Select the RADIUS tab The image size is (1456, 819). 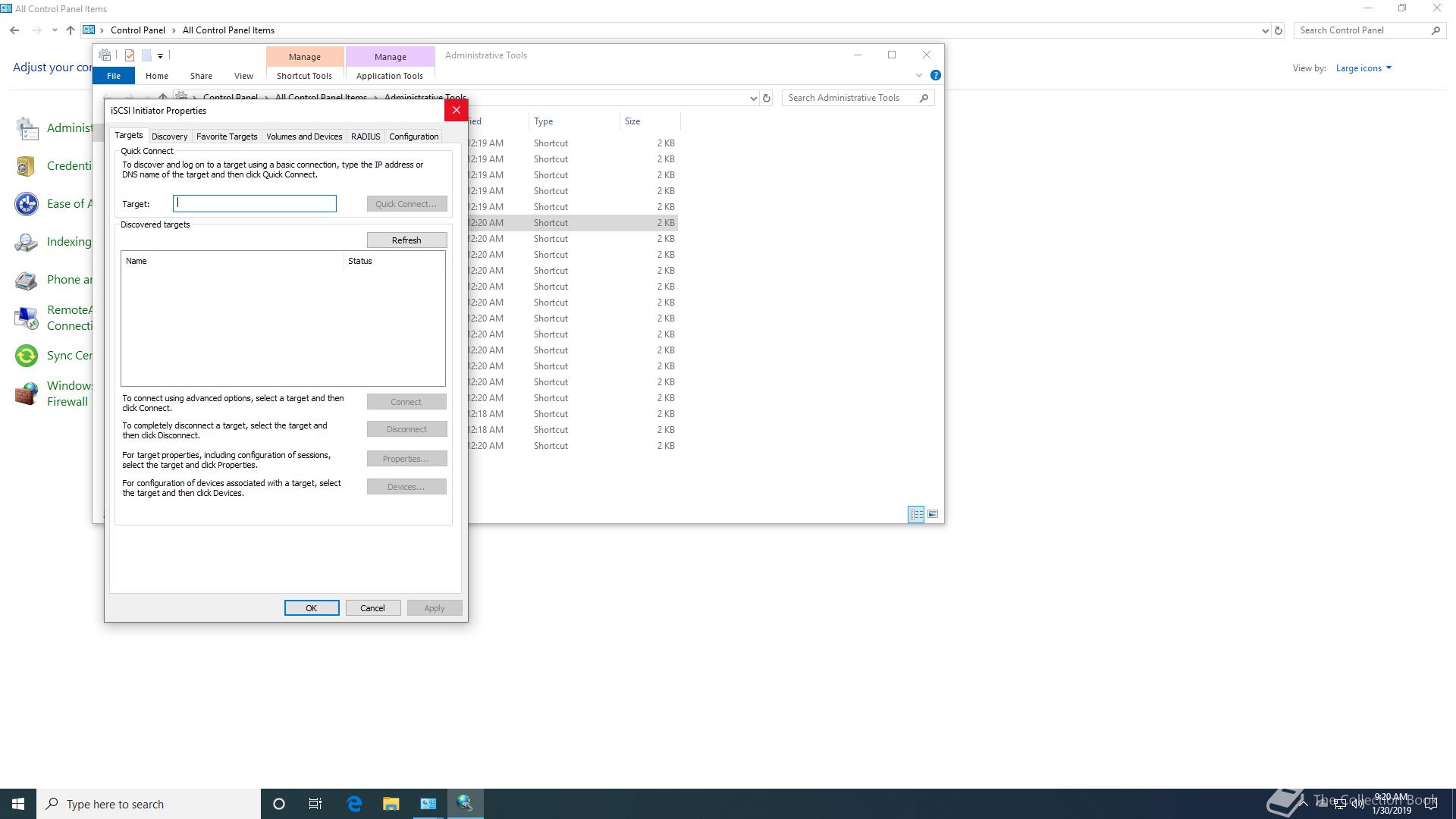coord(366,136)
